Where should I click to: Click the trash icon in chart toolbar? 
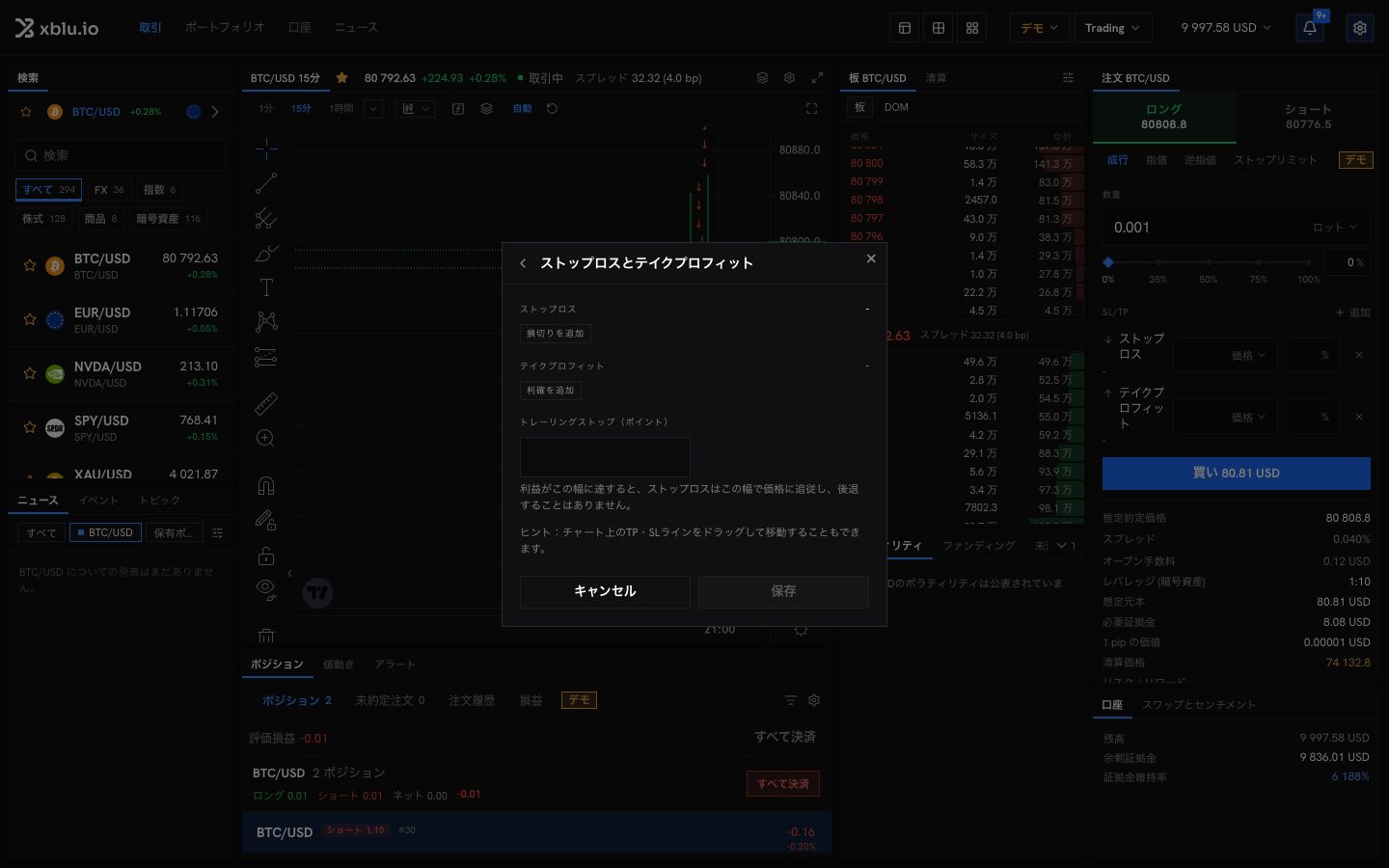pos(266,635)
